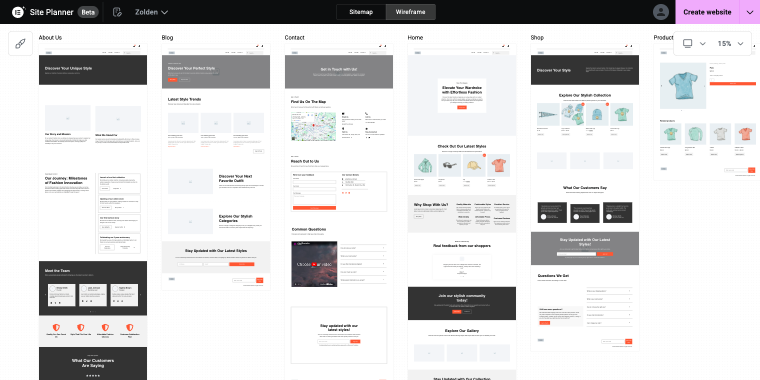Open the user account avatar
Viewport: 760px width, 380px height.
tap(661, 12)
